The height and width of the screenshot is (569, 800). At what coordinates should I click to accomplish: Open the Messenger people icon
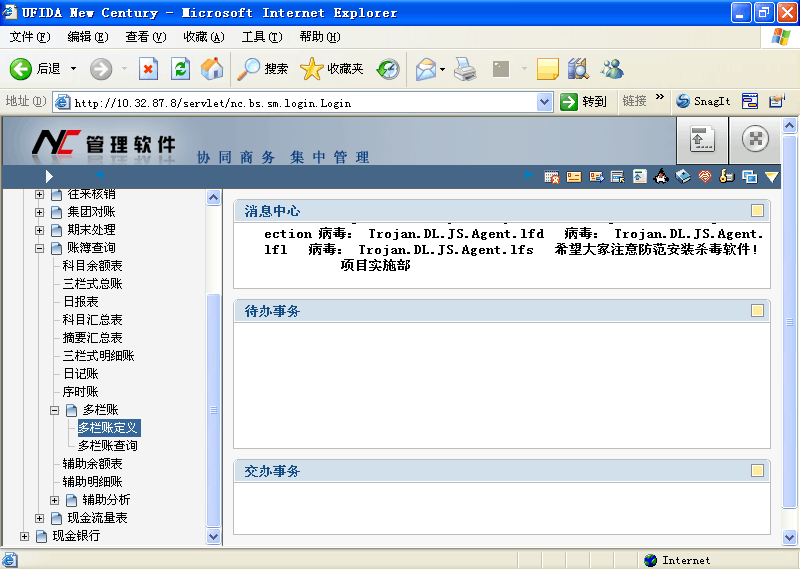(612, 69)
